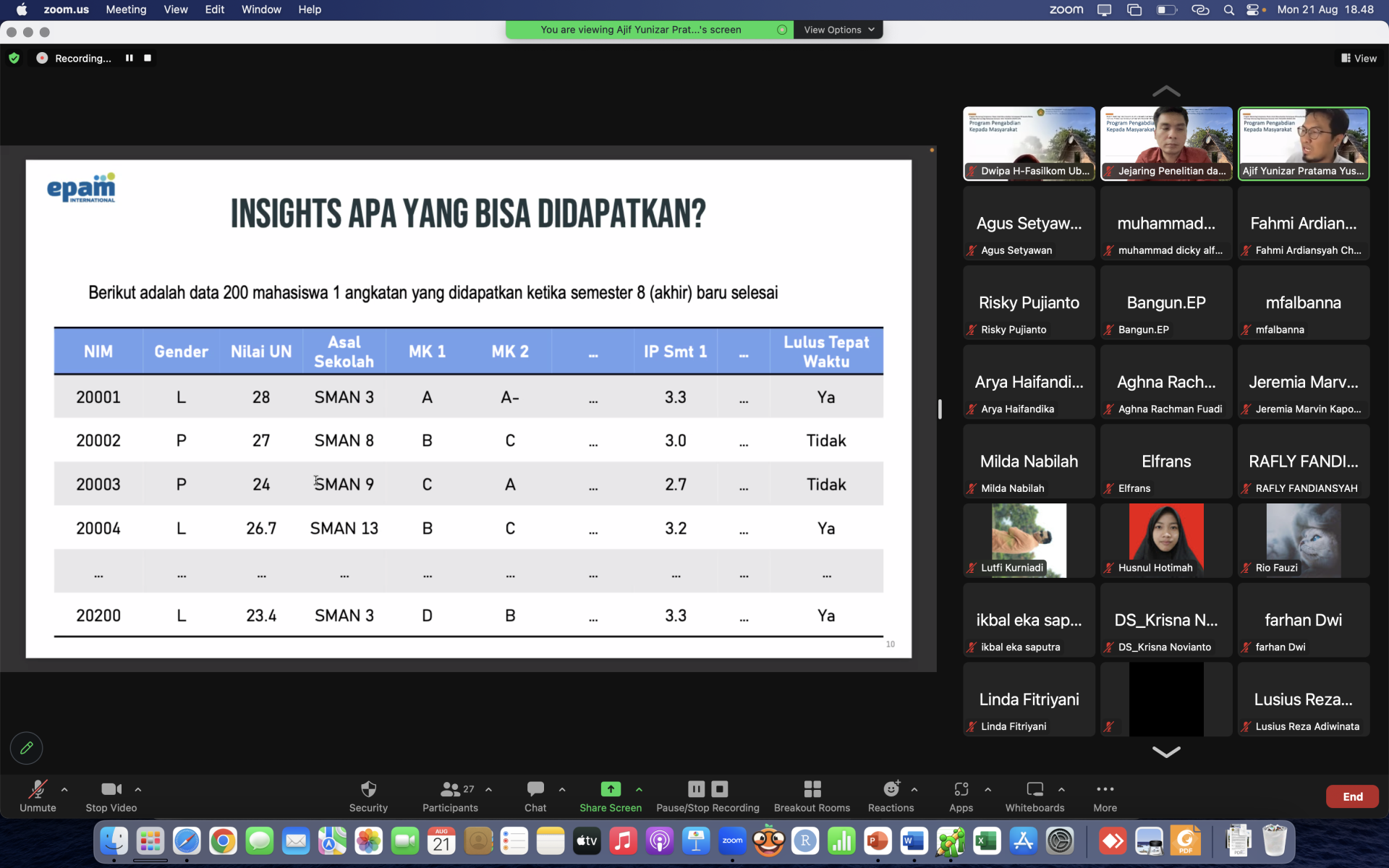This screenshot has width=1389, height=868.
Task: Open the Participants panel
Action: (x=450, y=796)
